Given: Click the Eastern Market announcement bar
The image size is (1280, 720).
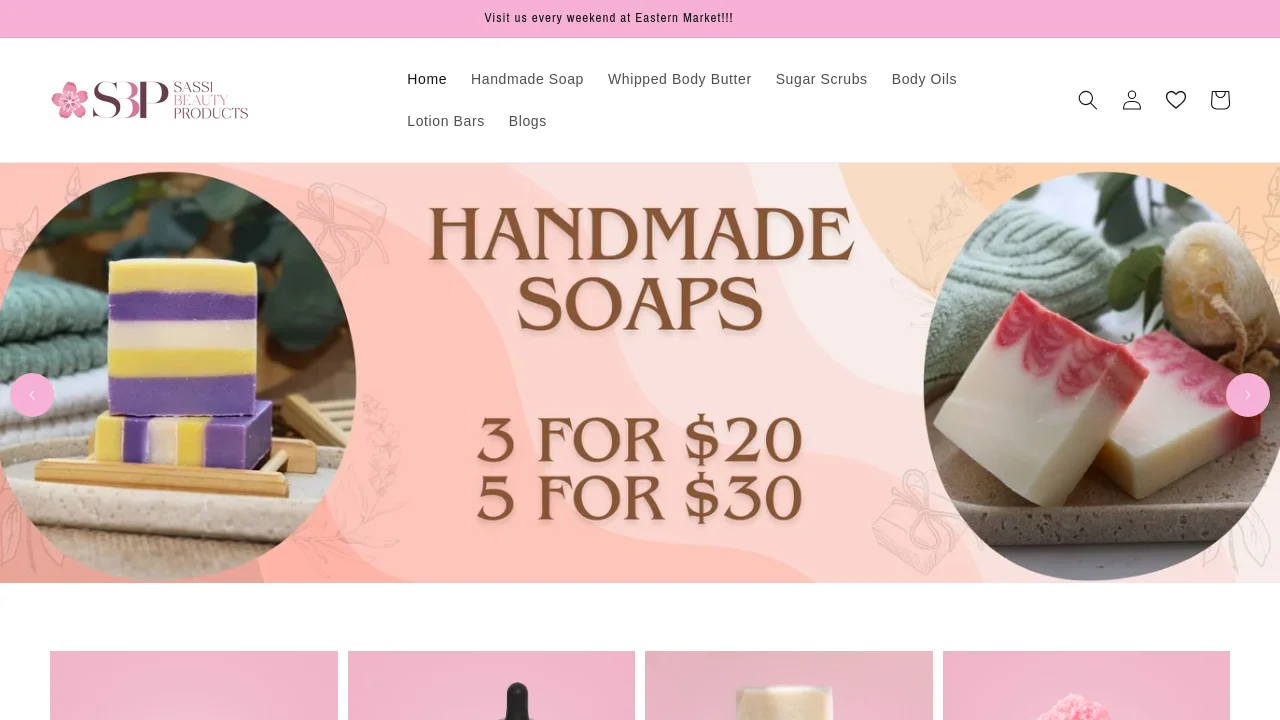Looking at the screenshot, I should [609, 18].
